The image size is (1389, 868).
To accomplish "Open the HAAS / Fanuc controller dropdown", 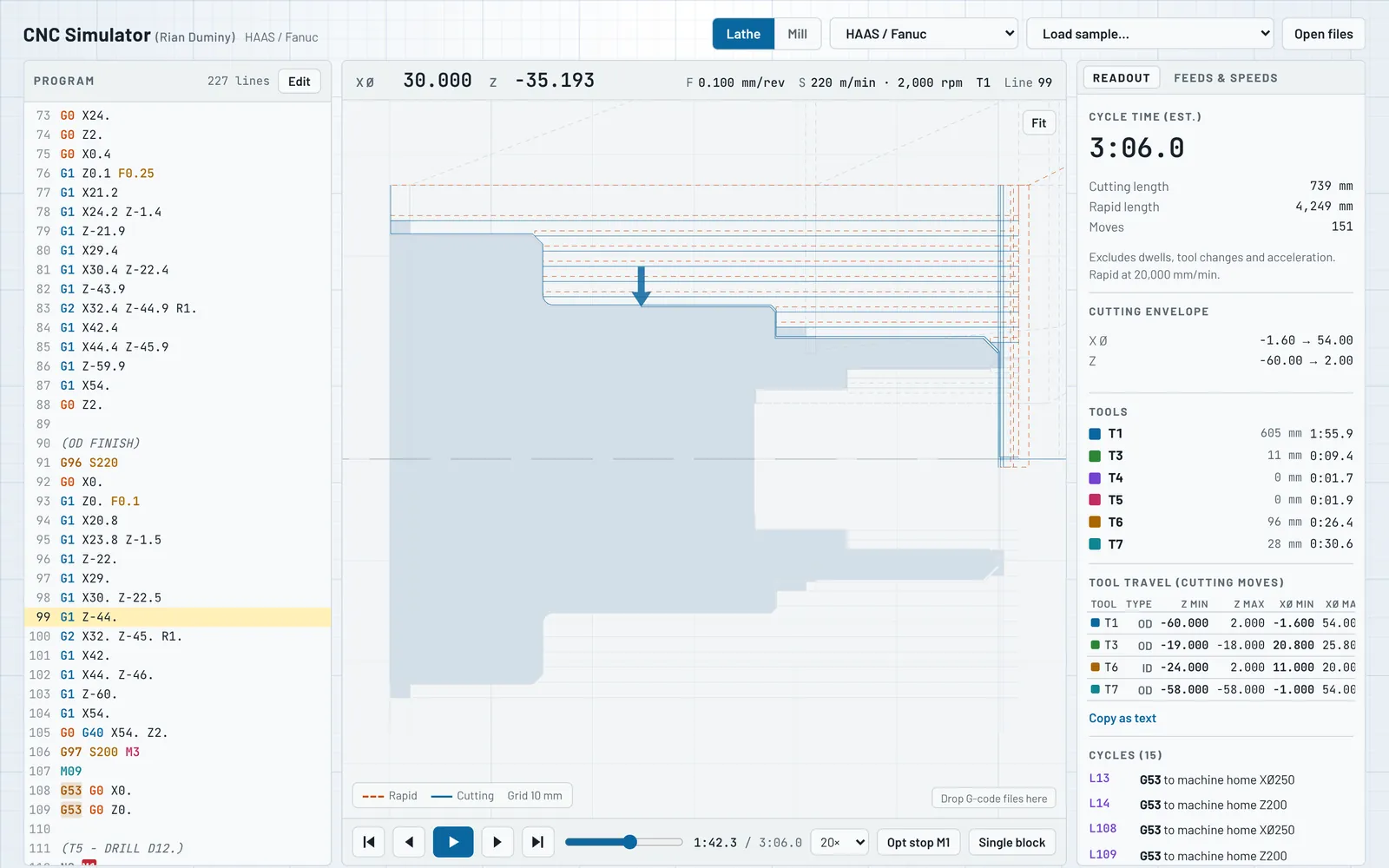I will 924,34.
